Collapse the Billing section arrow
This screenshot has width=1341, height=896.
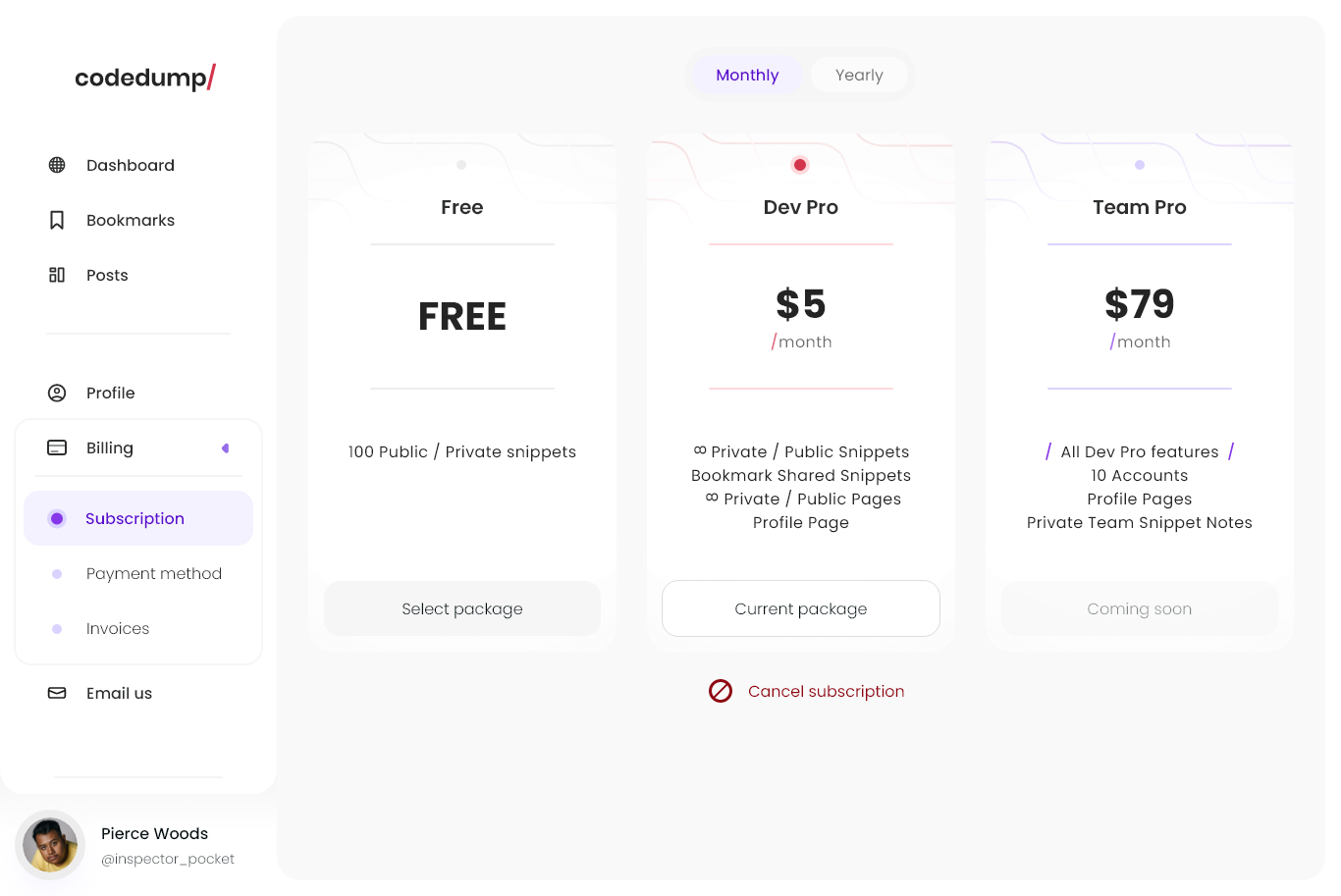(226, 448)
